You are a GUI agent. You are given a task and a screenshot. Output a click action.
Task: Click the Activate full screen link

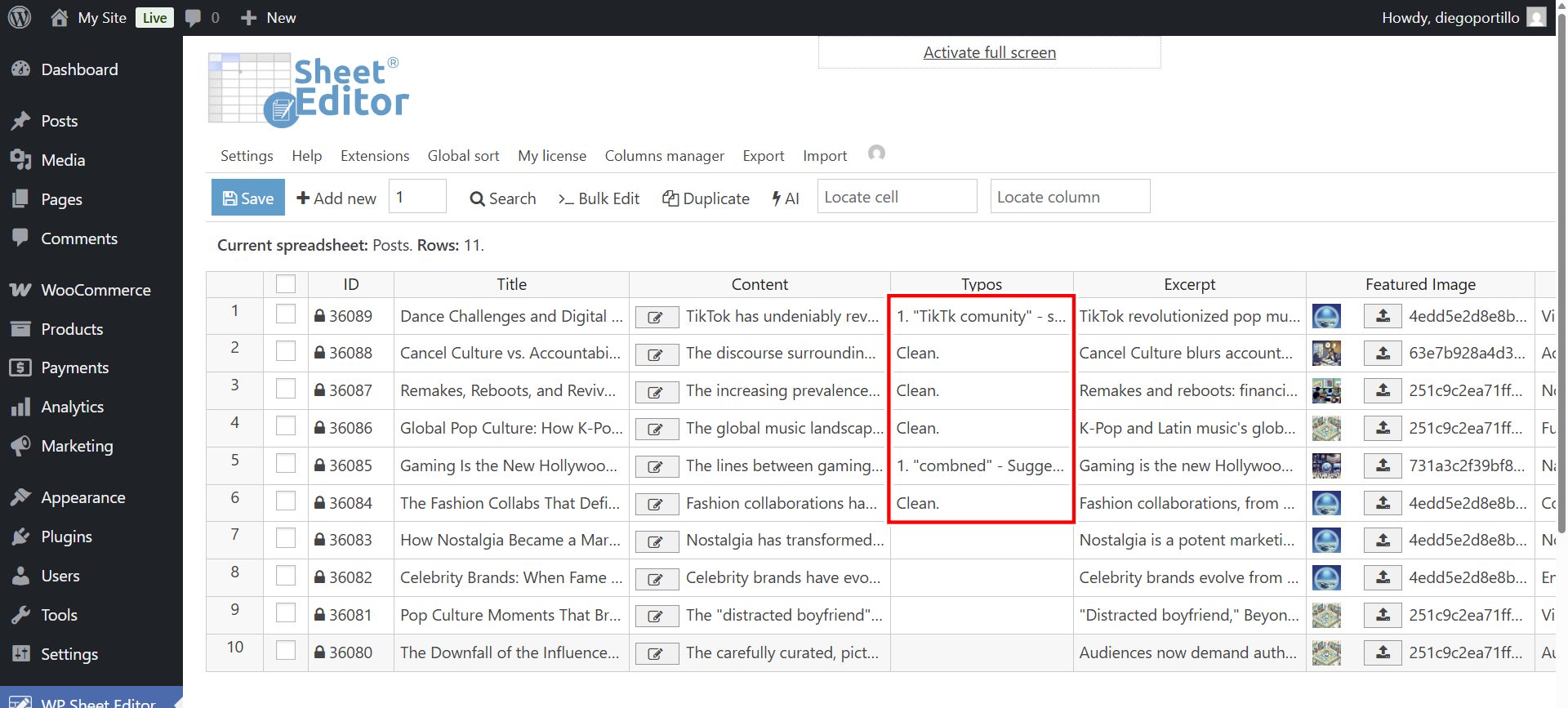click(x=989, y=53)
